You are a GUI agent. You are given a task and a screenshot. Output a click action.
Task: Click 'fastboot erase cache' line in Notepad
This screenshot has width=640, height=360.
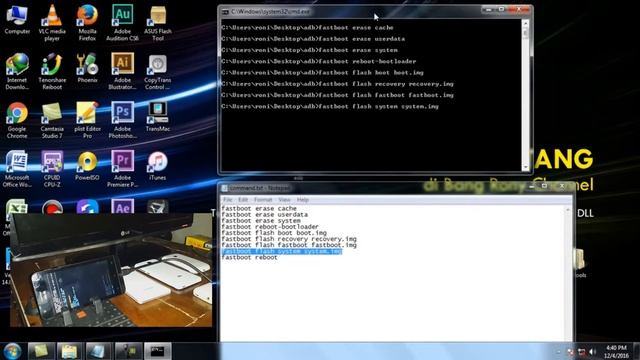click(259, 209)
